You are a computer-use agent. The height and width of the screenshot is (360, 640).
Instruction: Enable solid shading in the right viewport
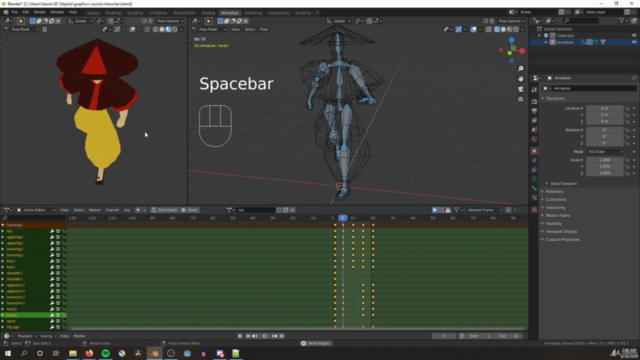pyautogui.click(x=503, y=29)
